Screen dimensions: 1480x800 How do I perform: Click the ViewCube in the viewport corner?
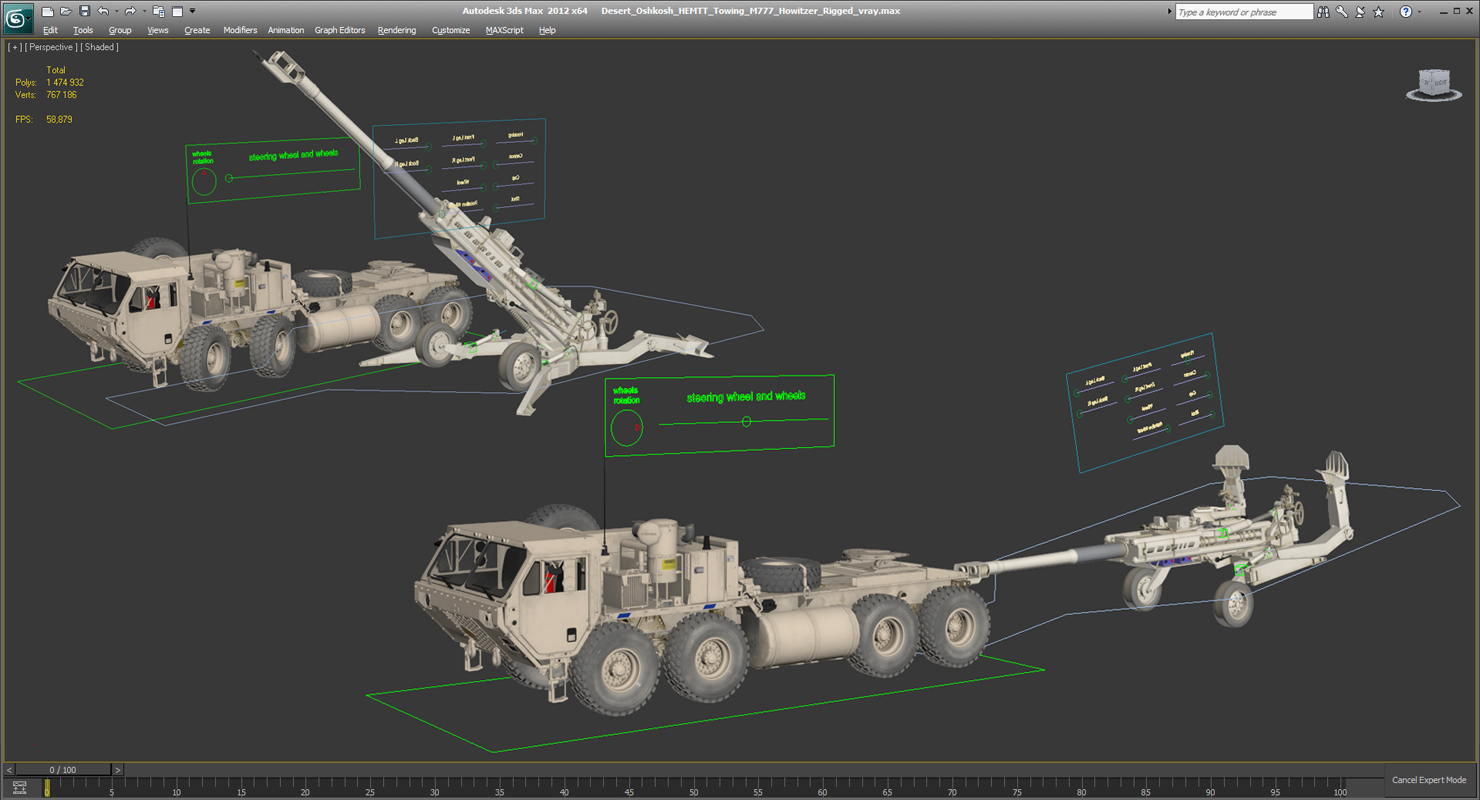(x=1434, y=84)
